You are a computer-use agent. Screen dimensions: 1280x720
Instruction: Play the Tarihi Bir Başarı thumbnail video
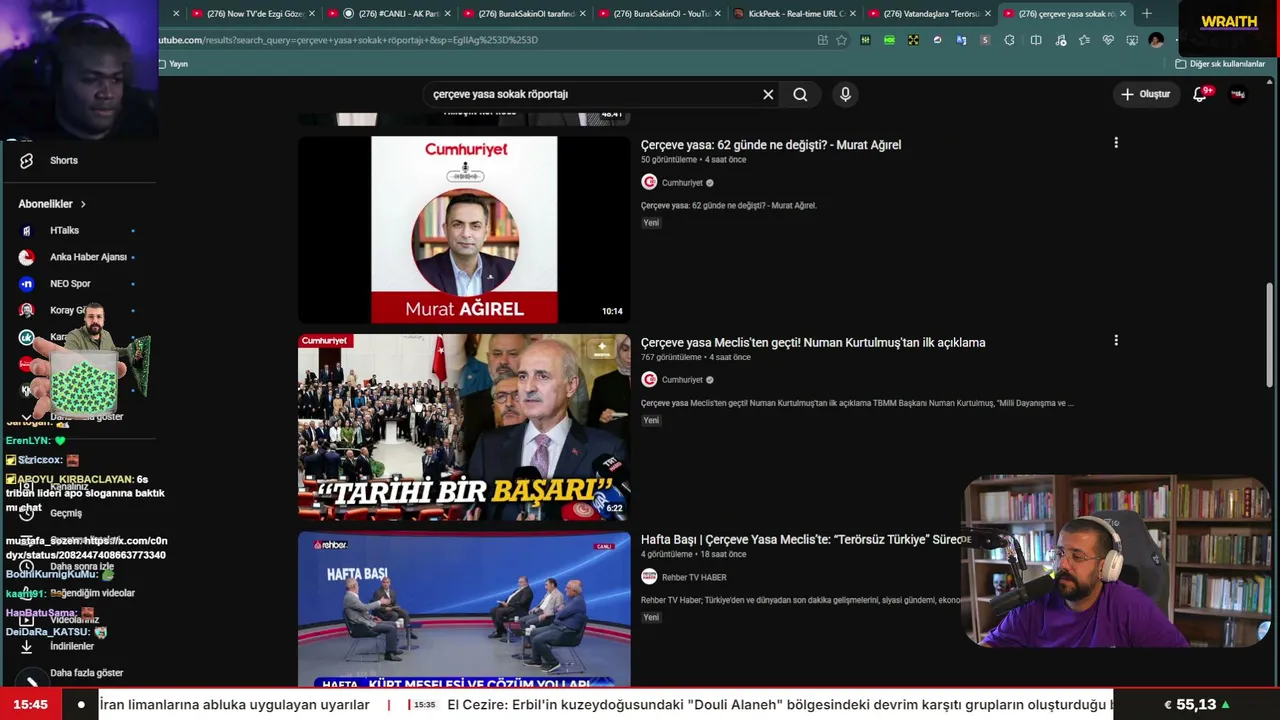464,427
